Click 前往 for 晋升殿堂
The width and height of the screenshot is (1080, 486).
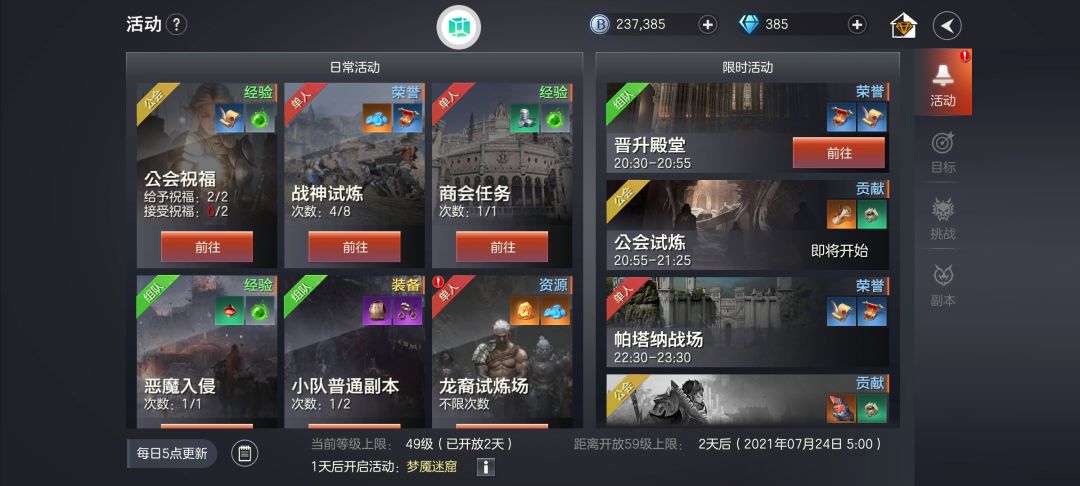pyautogui.click(x=839, y=153)
